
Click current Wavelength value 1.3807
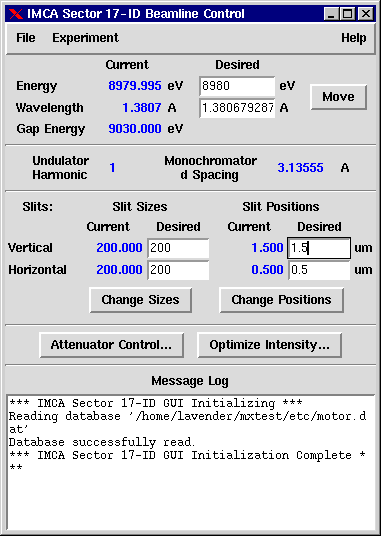click(142, 108)
